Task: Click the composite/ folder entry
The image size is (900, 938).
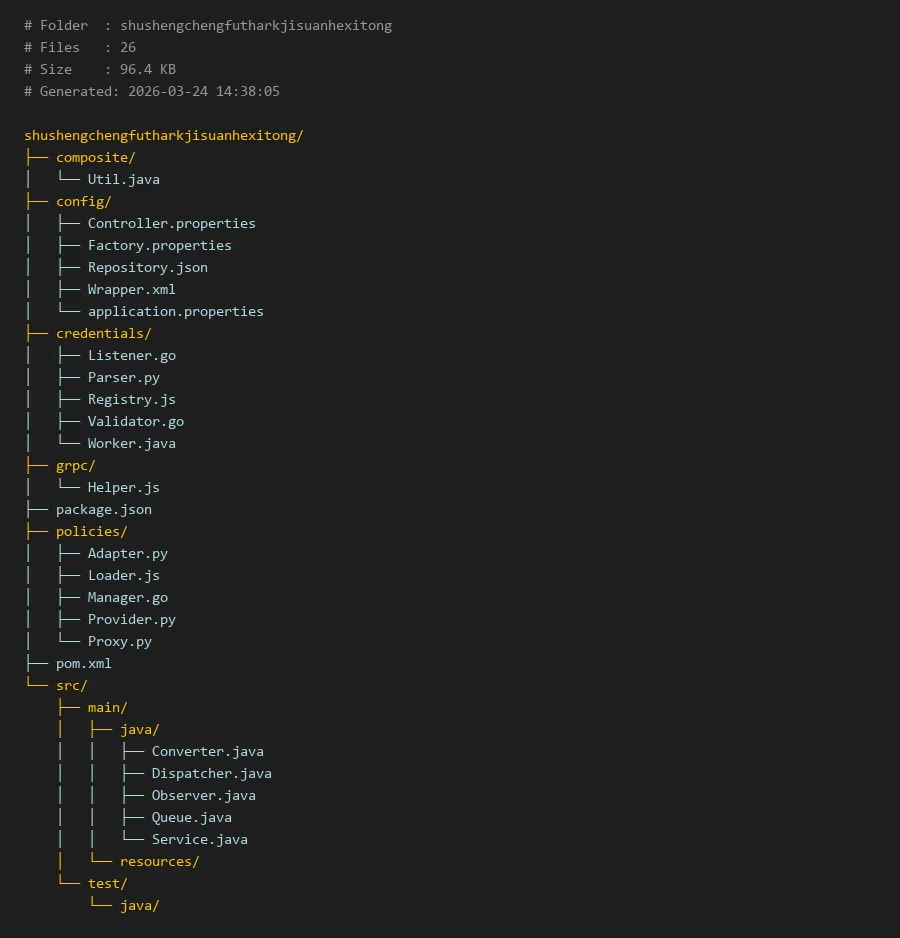Action: tap(95, 157)
